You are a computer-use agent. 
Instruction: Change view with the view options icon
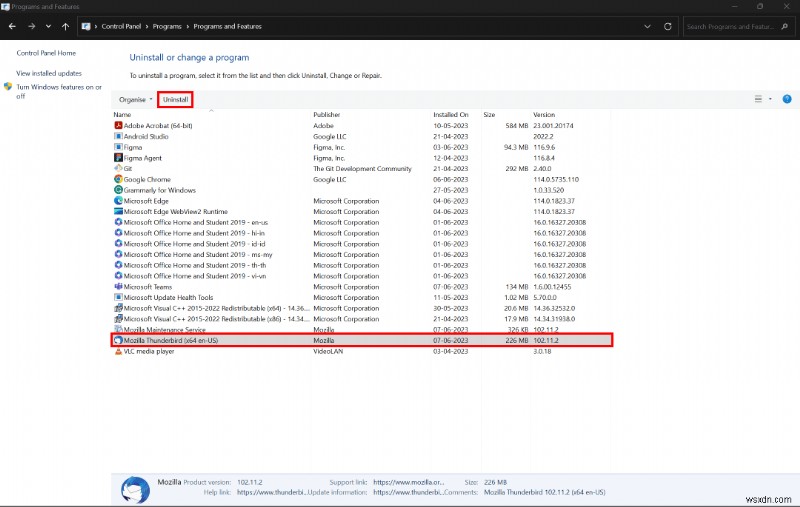point(758,99)
